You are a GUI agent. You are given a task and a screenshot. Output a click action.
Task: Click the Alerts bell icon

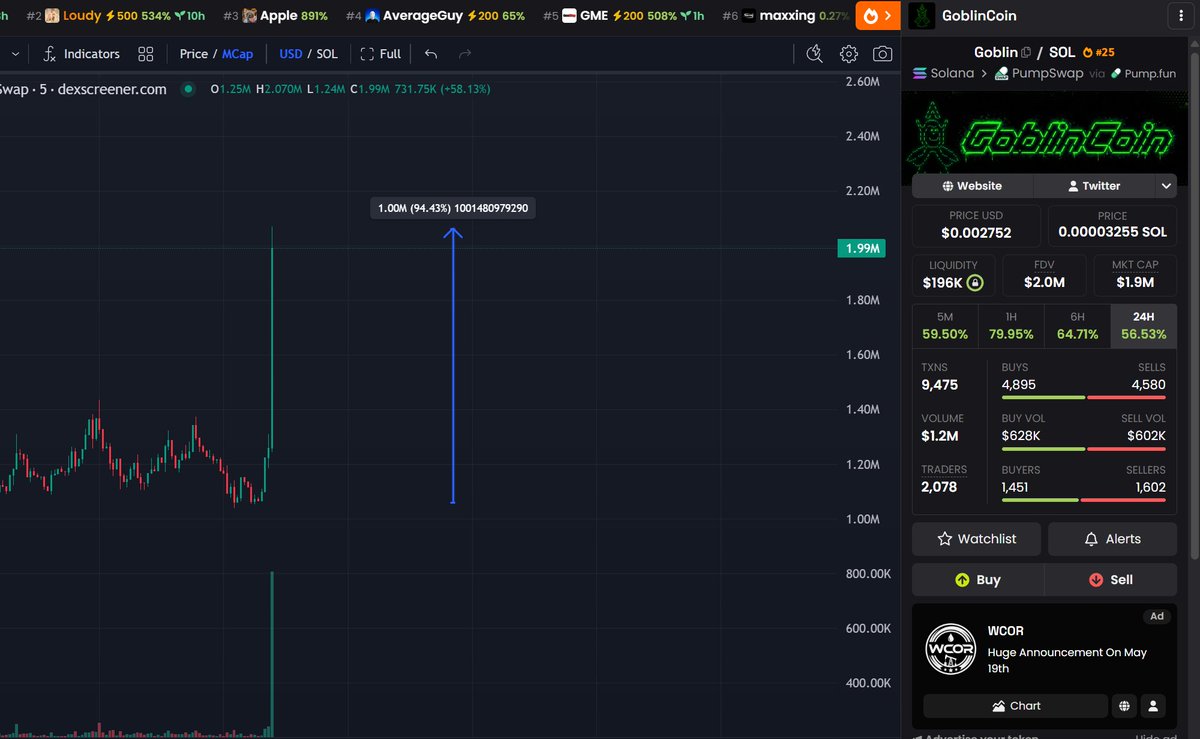(1092, 539)
